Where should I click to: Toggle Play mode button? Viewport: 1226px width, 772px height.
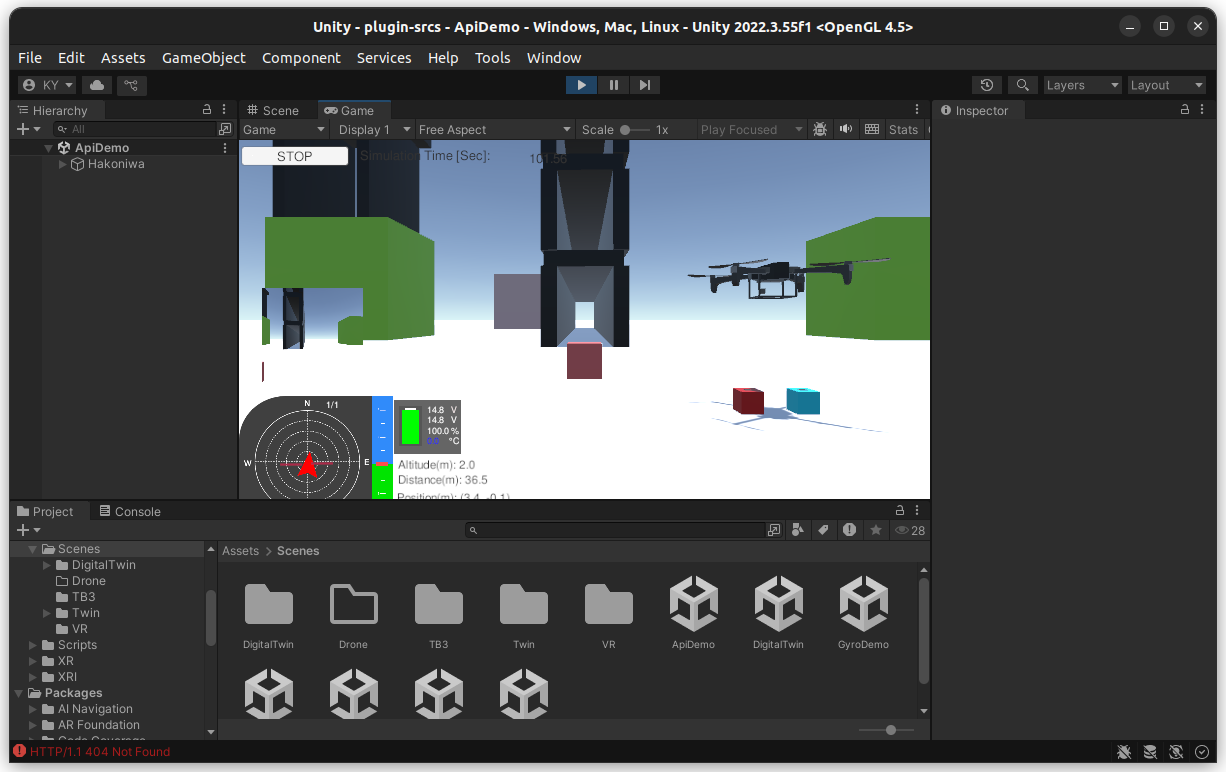click(x=581, y=85)
